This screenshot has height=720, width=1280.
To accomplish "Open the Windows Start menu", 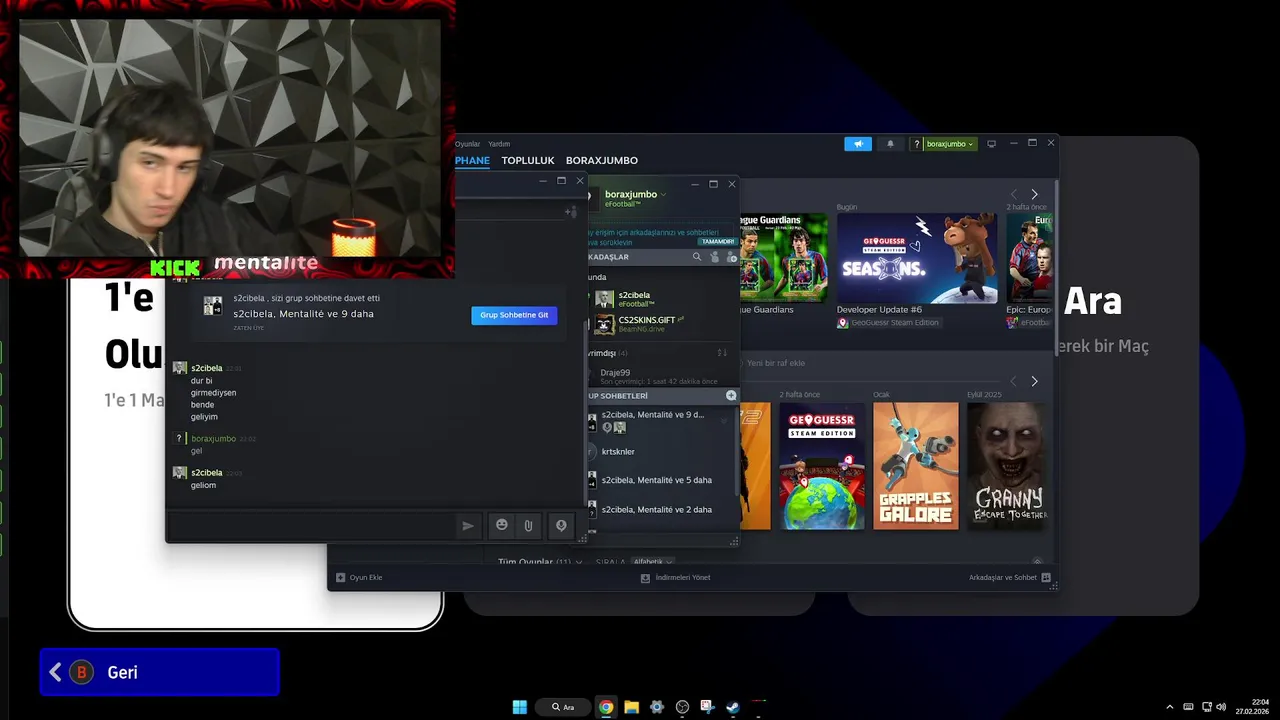I will coord(520,707).
